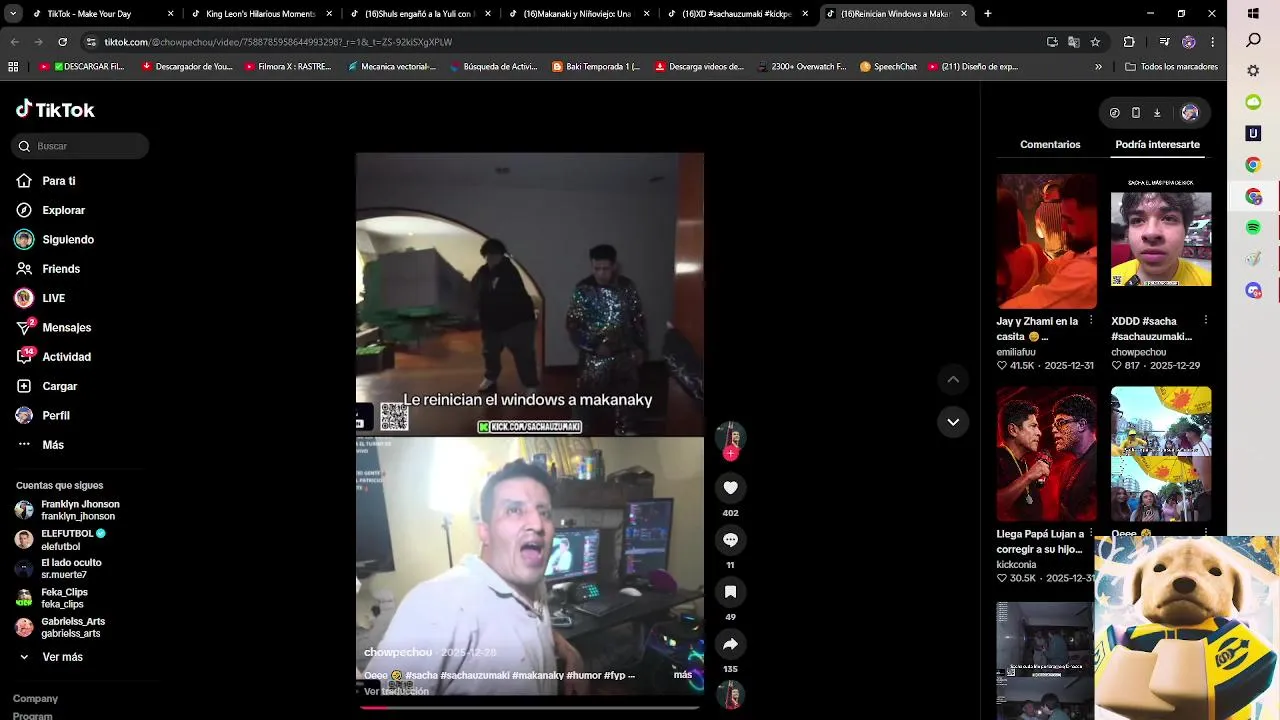Click the phone app icon in header
Image resolution: width=1280 pixels, height=720 pixels.
(x=1136, y=113)
